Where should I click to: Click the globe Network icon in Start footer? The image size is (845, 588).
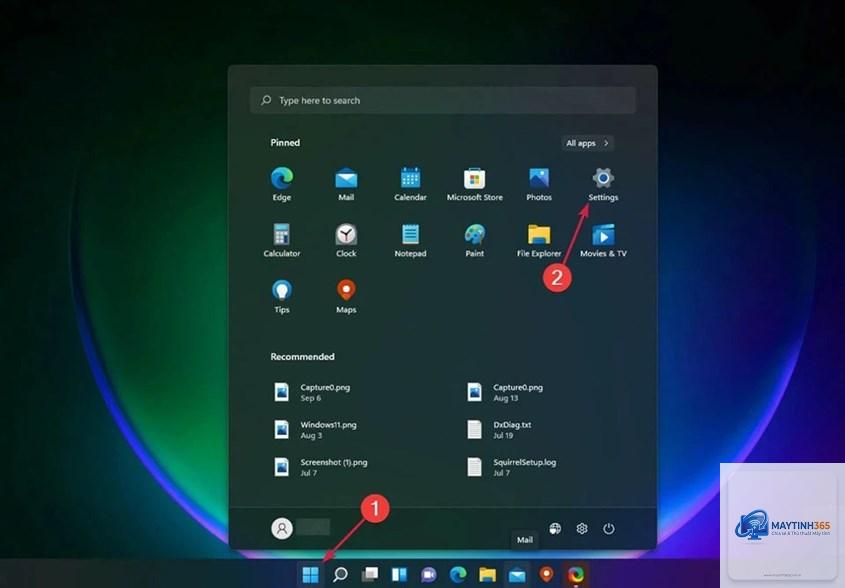click(555, 529)
